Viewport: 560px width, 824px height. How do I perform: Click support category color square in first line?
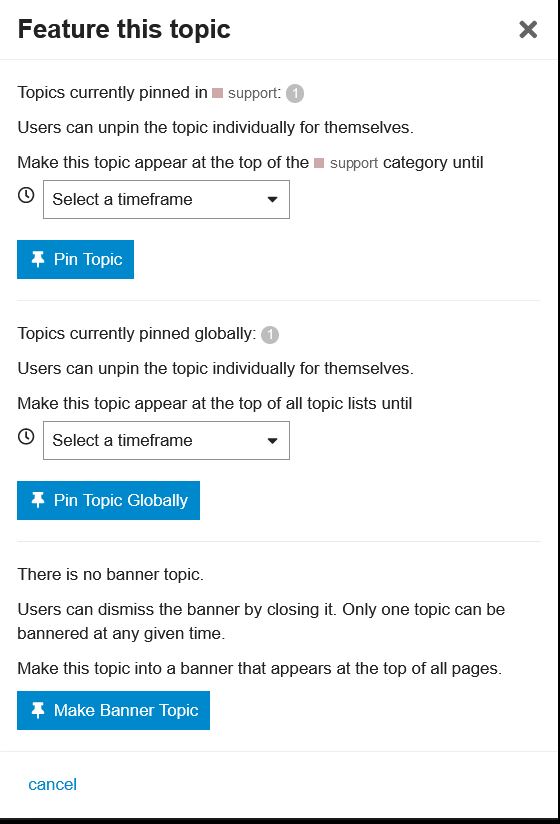point(217,94)
